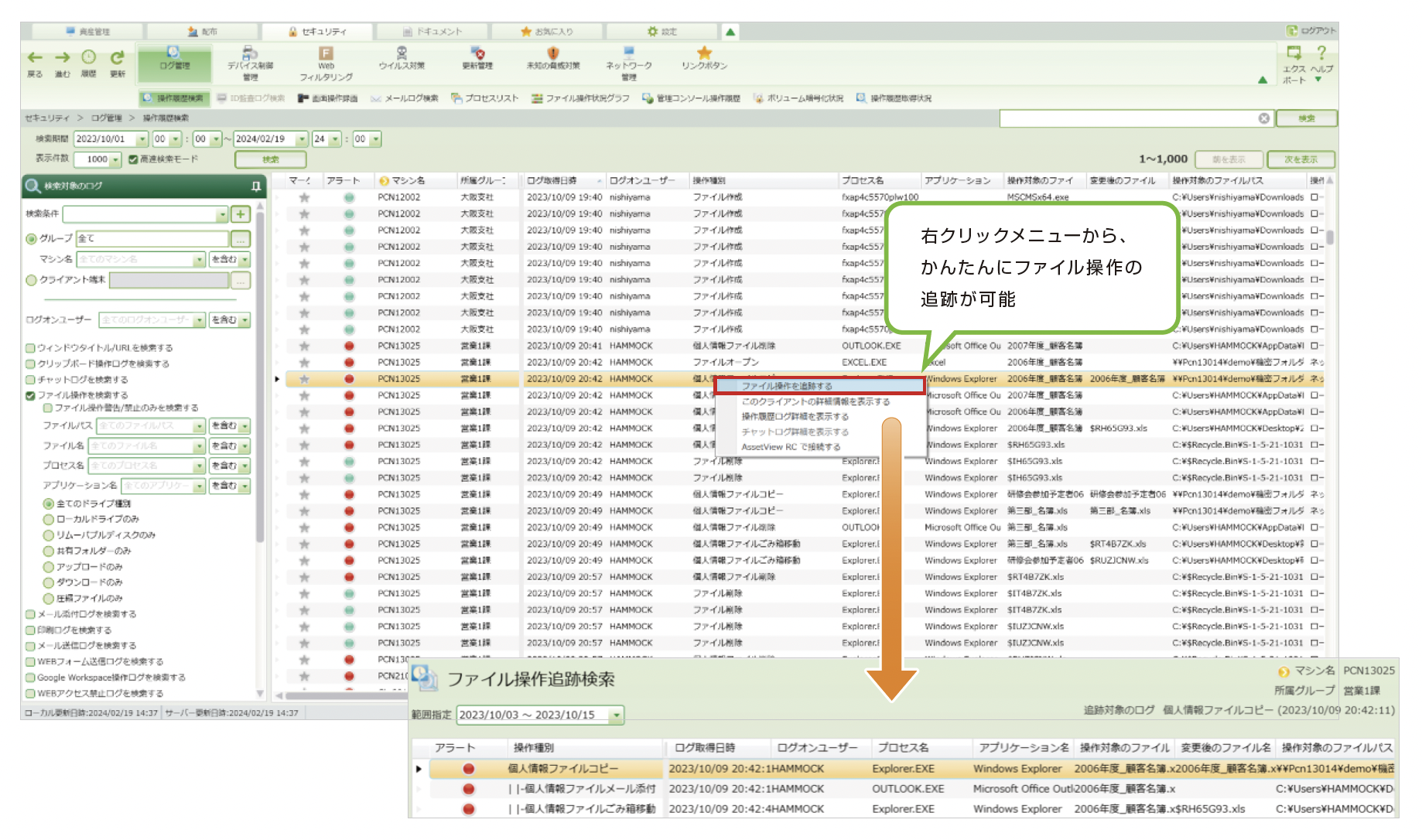Viewport: 1422px width, 840px height.
Task: Open プロセスリスト in the sub toolbar
Action: click(x=484, y=98)
